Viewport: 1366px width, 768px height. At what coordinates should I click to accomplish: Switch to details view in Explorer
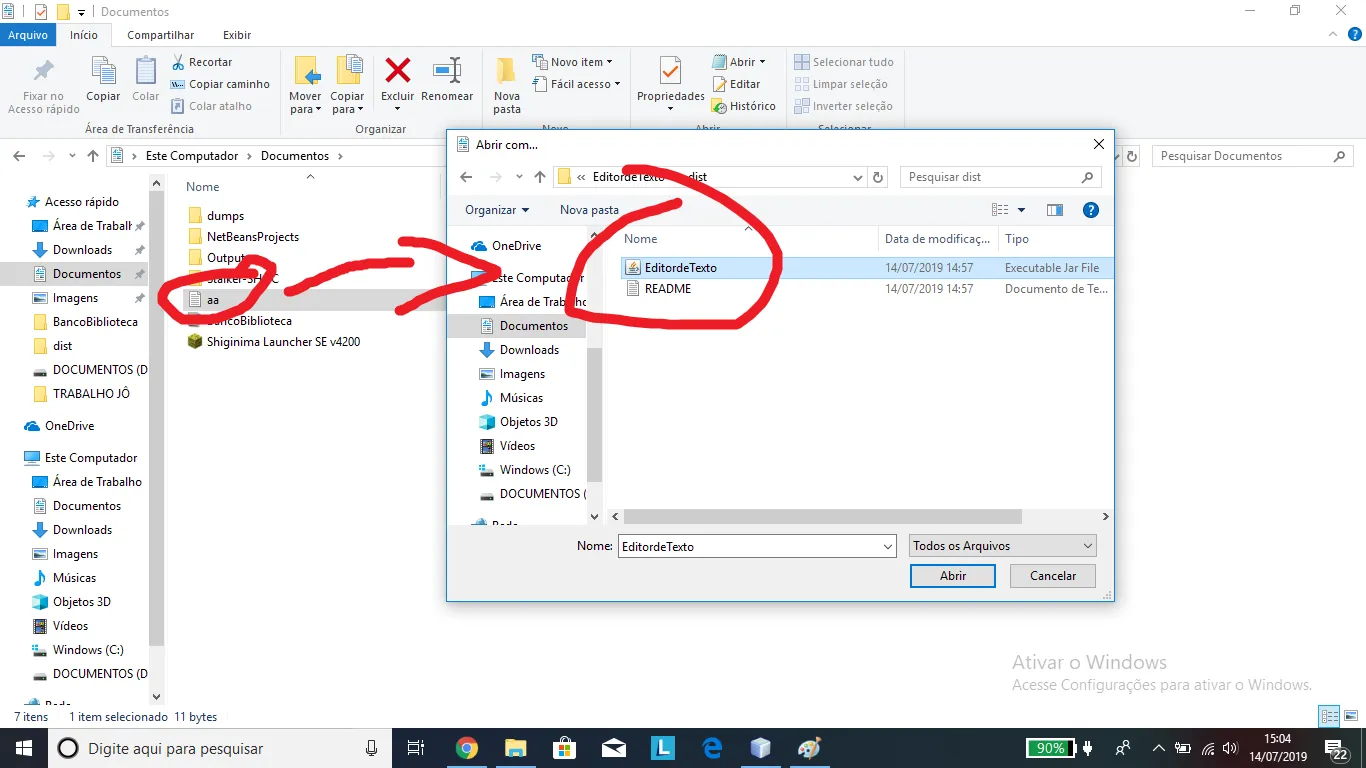(1329, 716)
